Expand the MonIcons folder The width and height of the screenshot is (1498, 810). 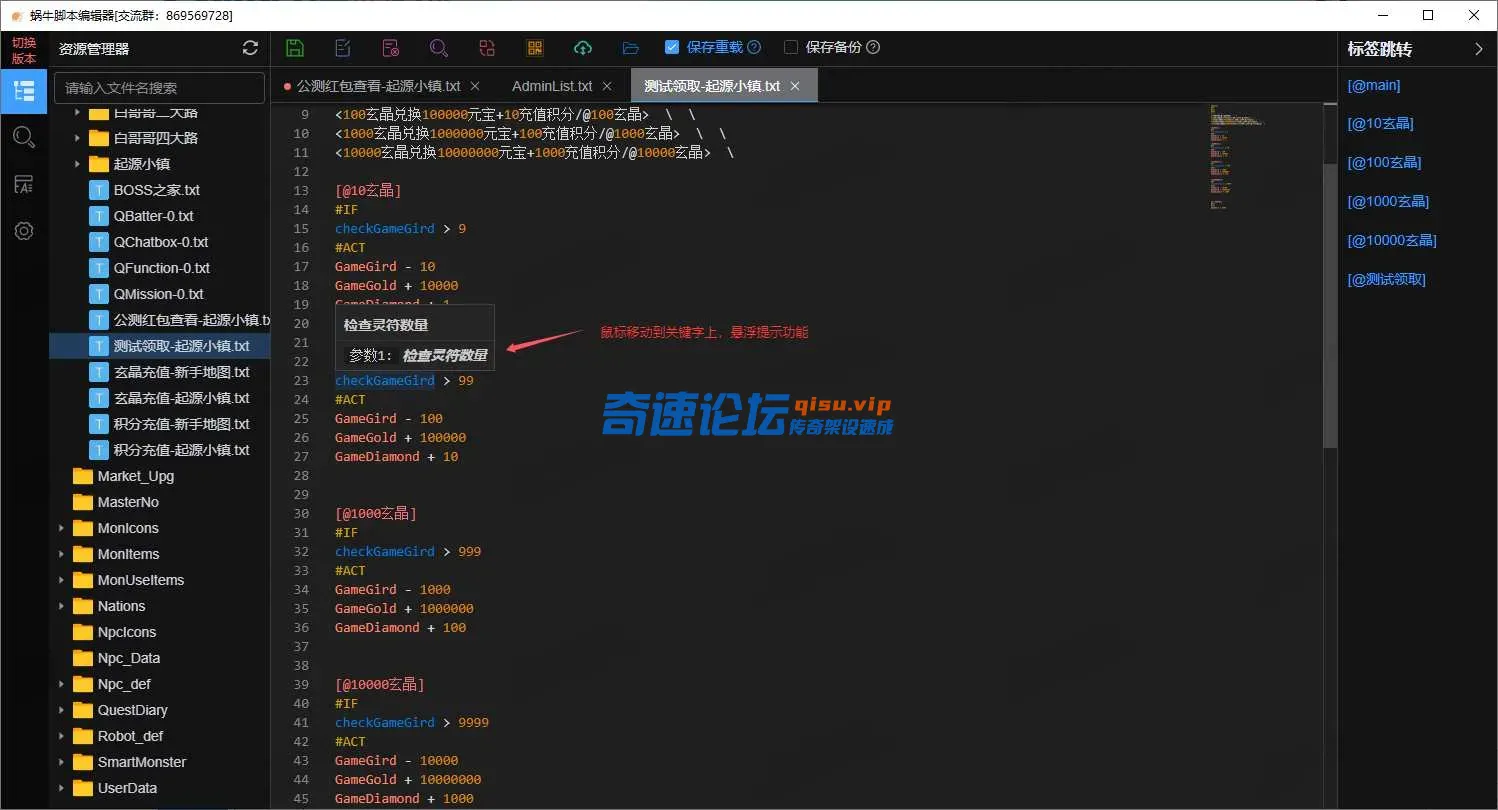[x=62, y=528]
